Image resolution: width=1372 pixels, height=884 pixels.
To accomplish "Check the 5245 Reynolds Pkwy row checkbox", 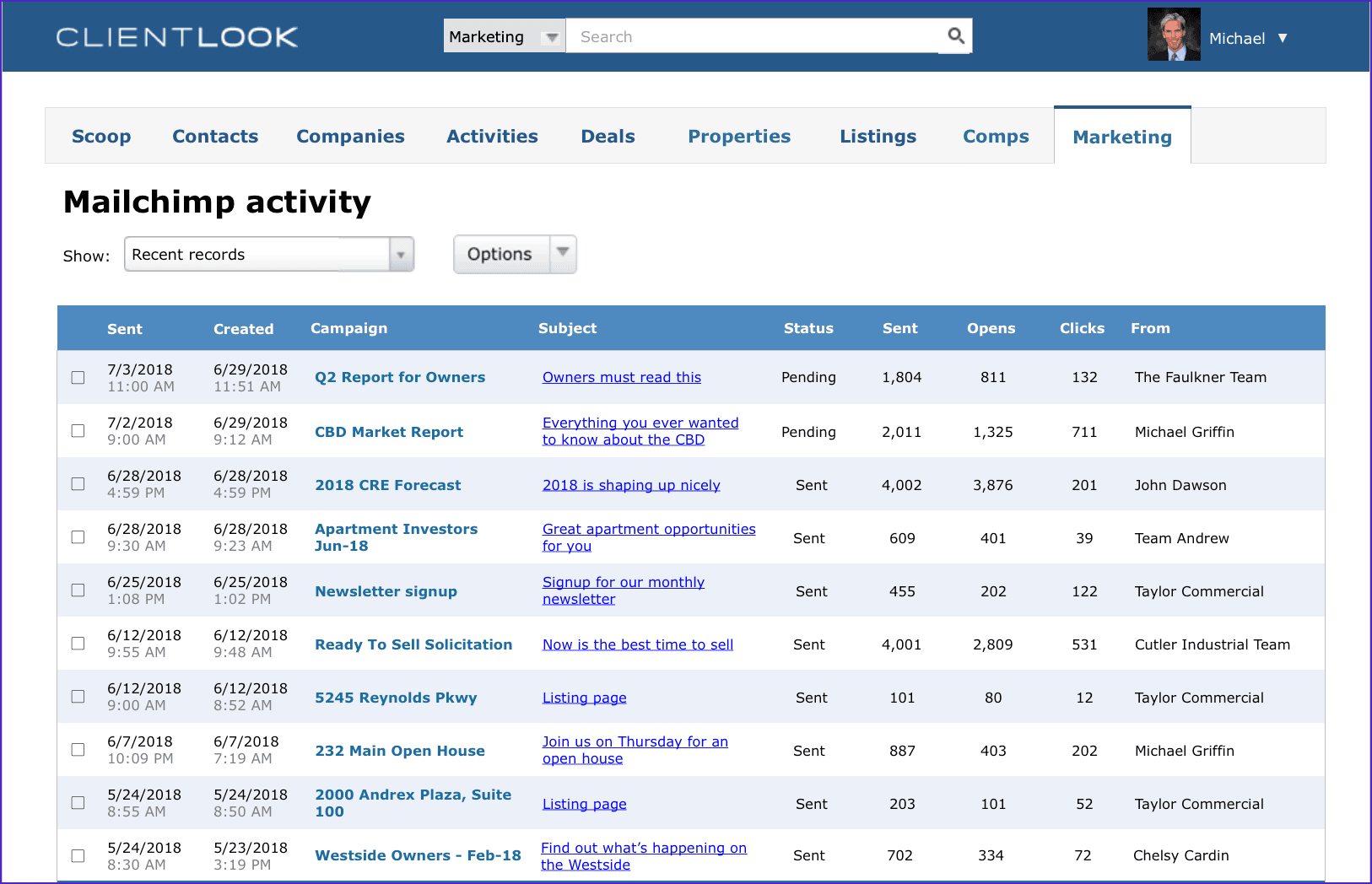I will coord(78,696).
